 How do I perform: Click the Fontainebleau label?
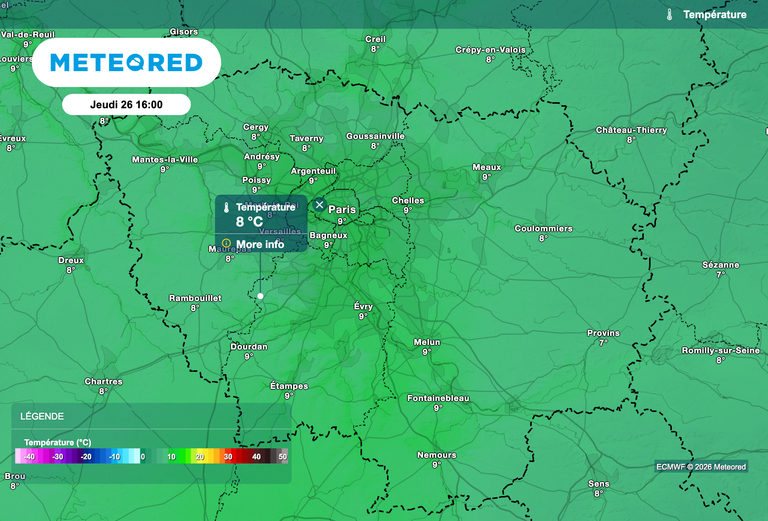pyautogui.click(x=438, y=398)
